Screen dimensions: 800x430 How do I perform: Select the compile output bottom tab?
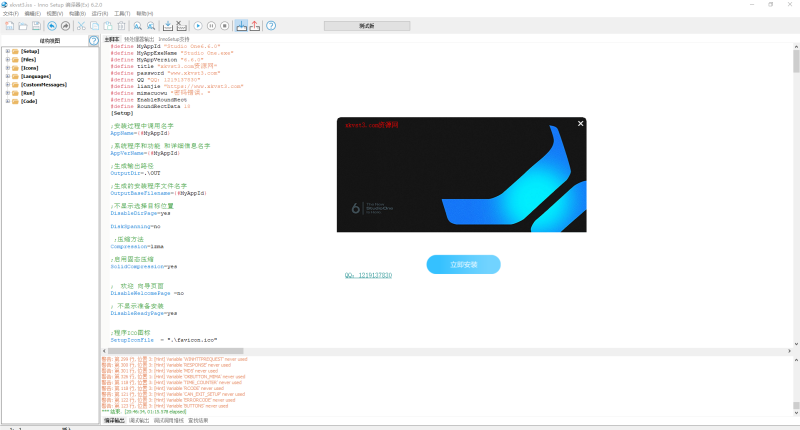114,421
